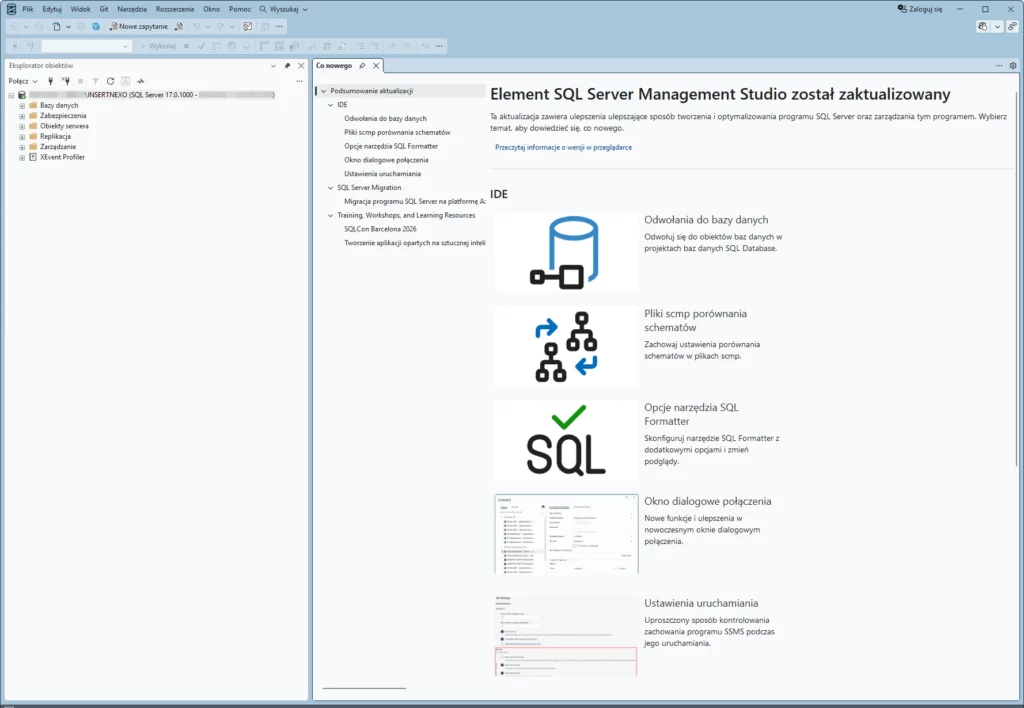Click the connection dialog screenshot thumbnail
Screen dimensions: 1024x708
point(566,534)
